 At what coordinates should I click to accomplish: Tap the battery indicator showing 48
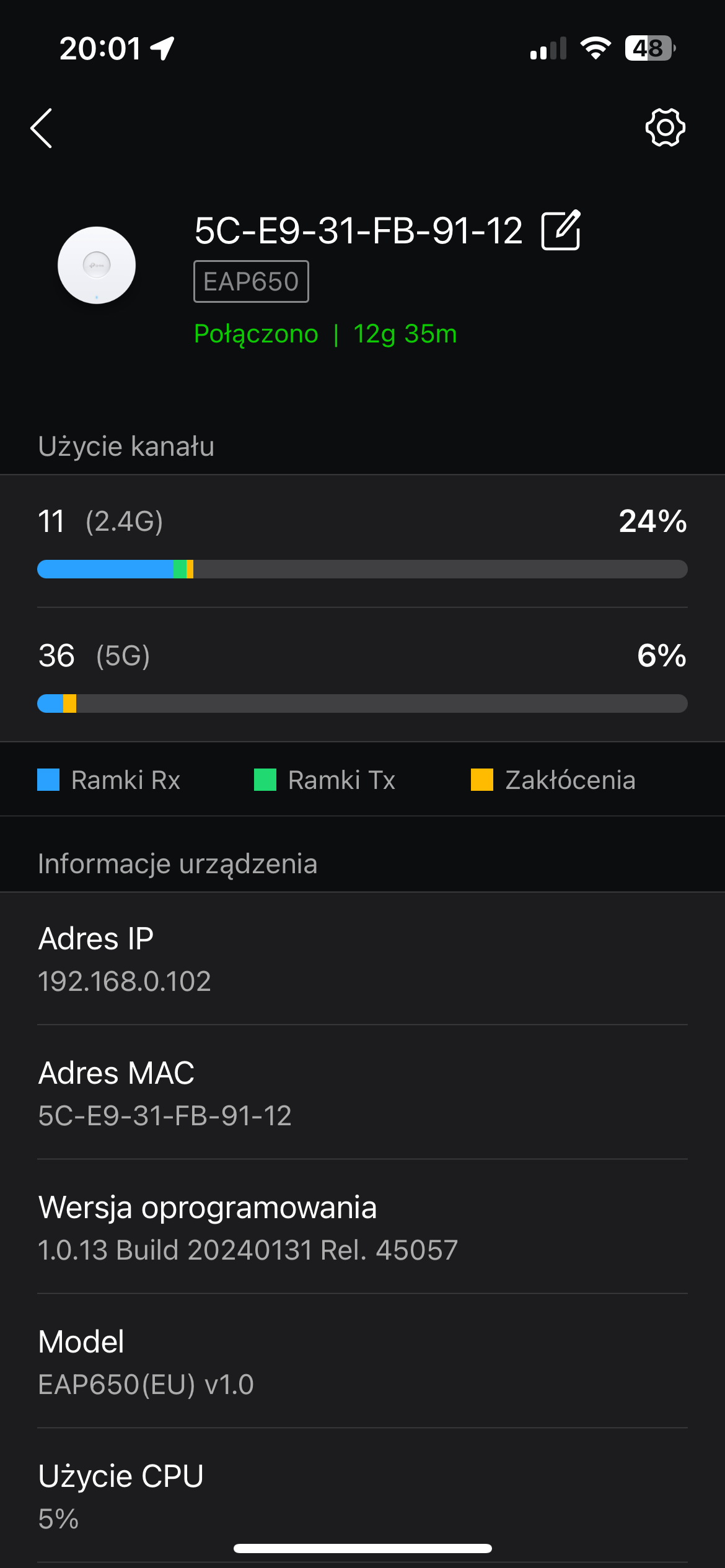click(649, 48)
